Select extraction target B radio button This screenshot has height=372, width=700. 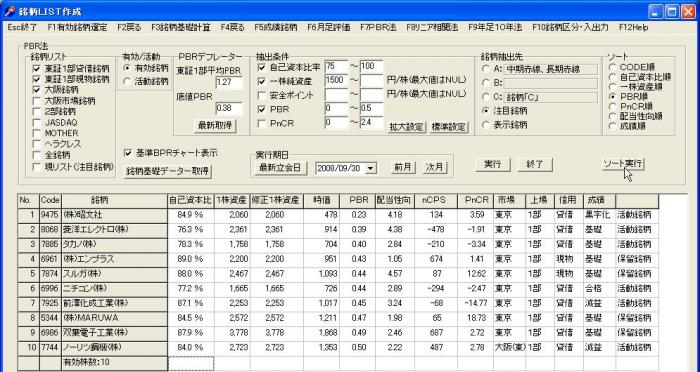486,83
